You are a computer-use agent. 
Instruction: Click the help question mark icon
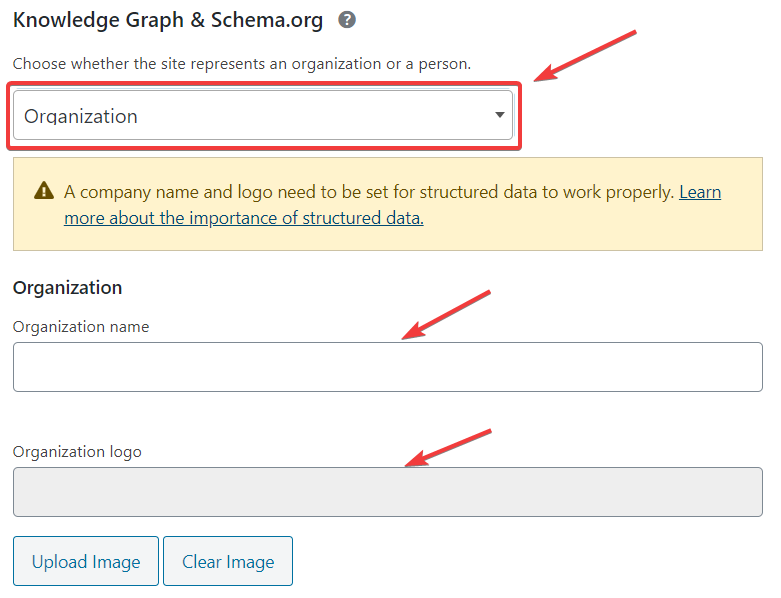(x=347, y=19)
